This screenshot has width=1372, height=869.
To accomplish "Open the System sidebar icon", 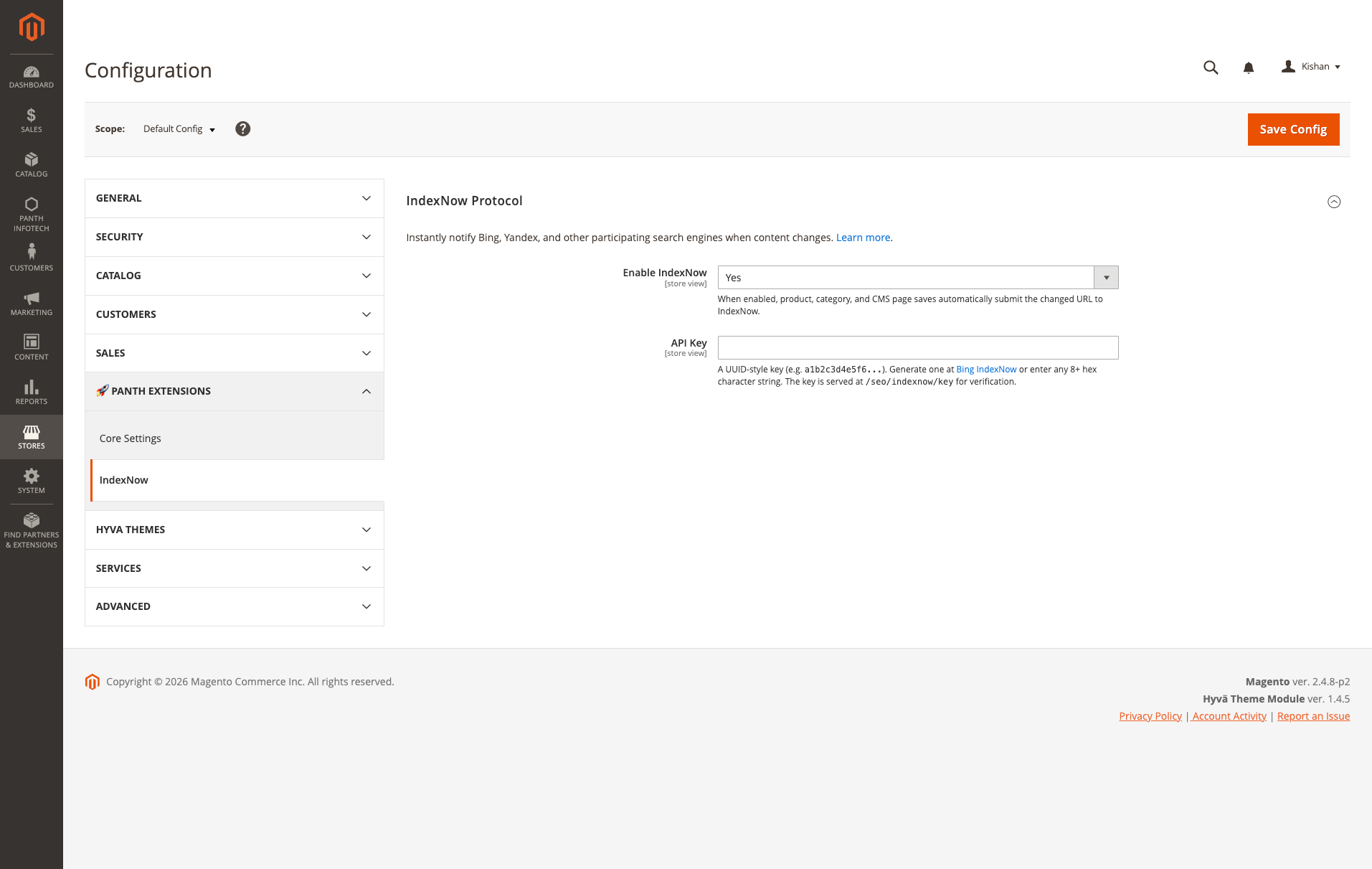I will click(31, 479).
